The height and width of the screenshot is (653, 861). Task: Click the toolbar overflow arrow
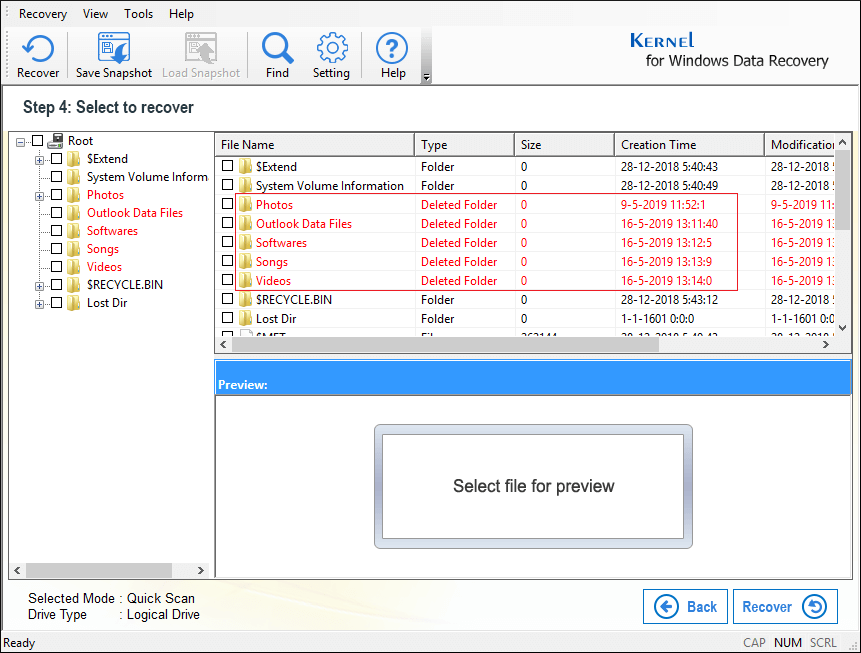[x=427, y=77]
